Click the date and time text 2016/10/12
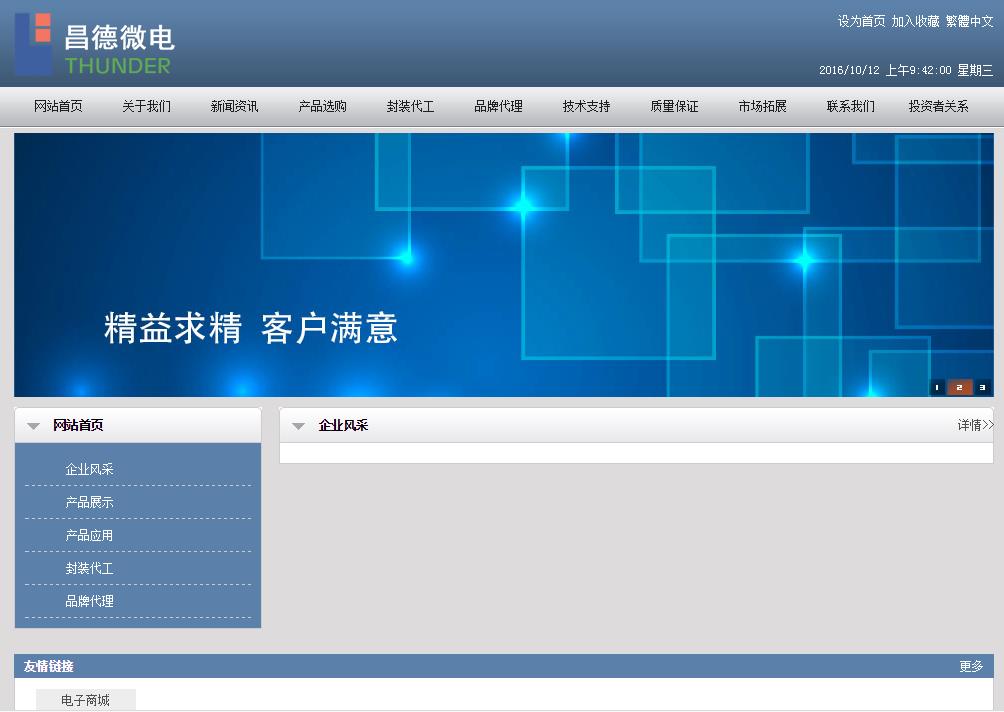The image size is (1004, 712). (x=906, y=70)
